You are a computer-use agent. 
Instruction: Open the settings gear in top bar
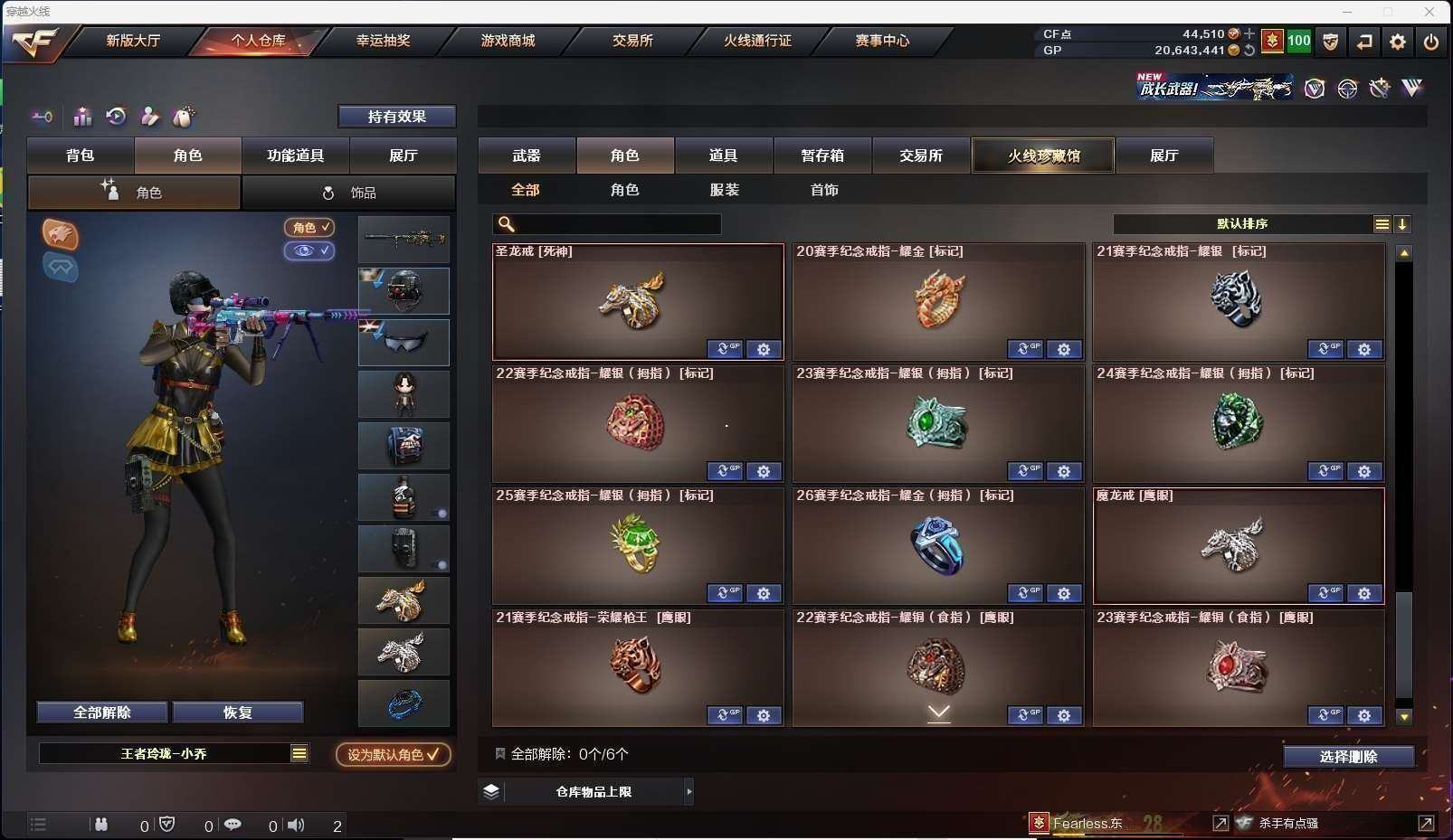point(1397,42)
